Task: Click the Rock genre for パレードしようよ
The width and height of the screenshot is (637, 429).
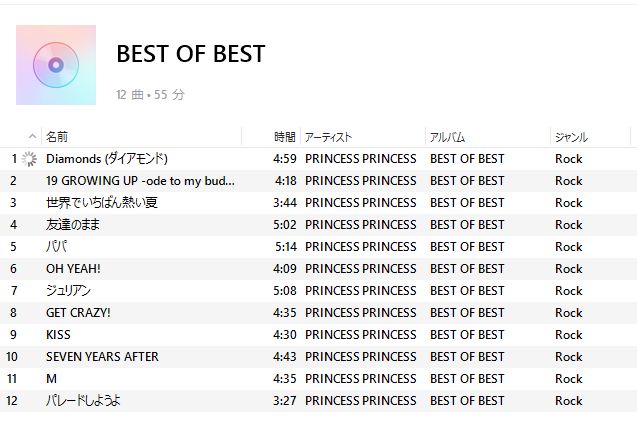Action: (568, 401)
